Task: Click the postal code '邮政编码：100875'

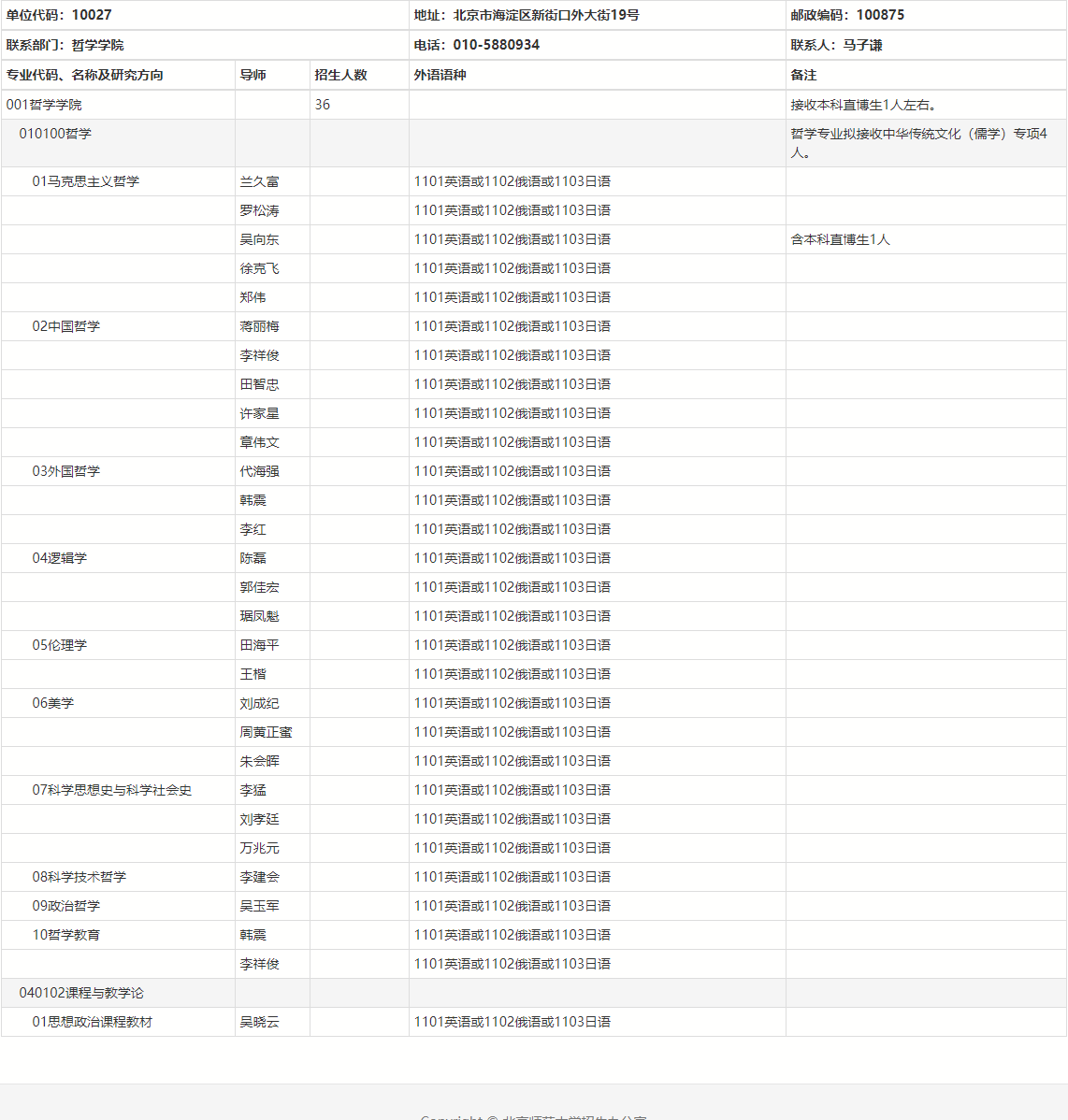Action: 847,15
